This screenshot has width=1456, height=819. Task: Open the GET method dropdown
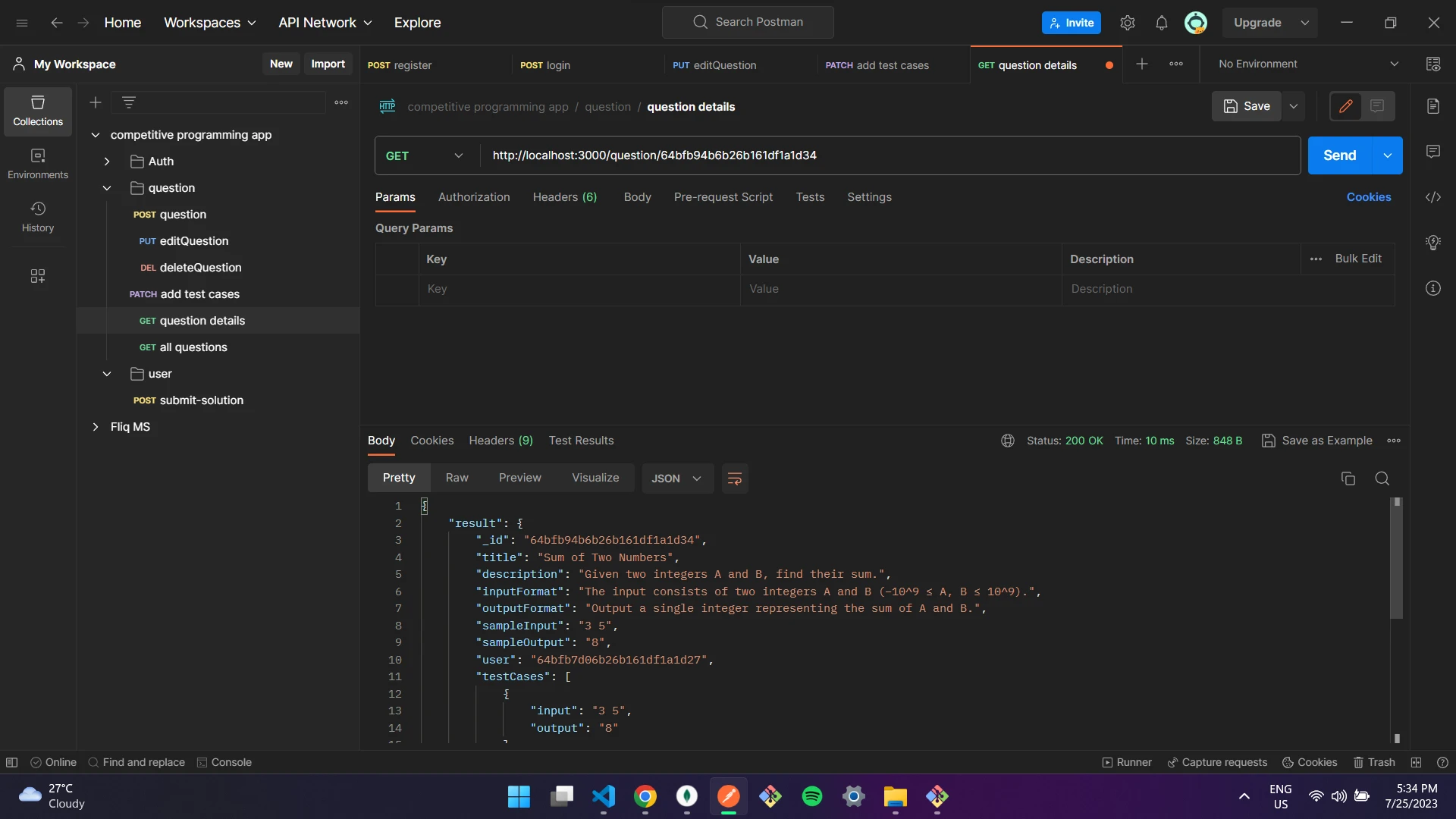(426, 155)
